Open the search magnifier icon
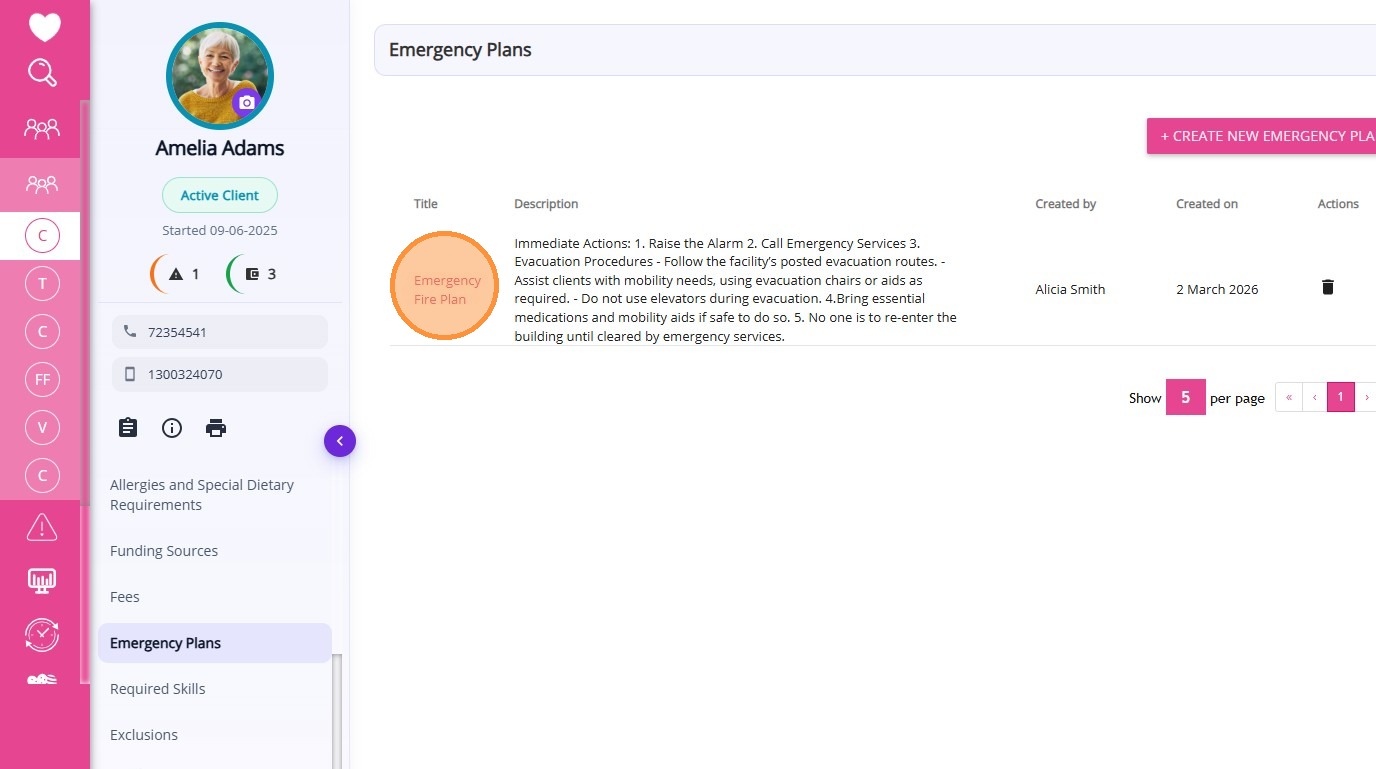Screen dimensions: 1376x769 coord(43,73)
